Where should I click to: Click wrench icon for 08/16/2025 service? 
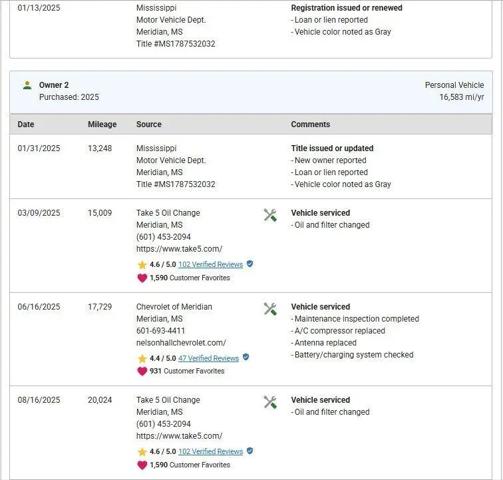pyautogui.click(x=270, y=402)
